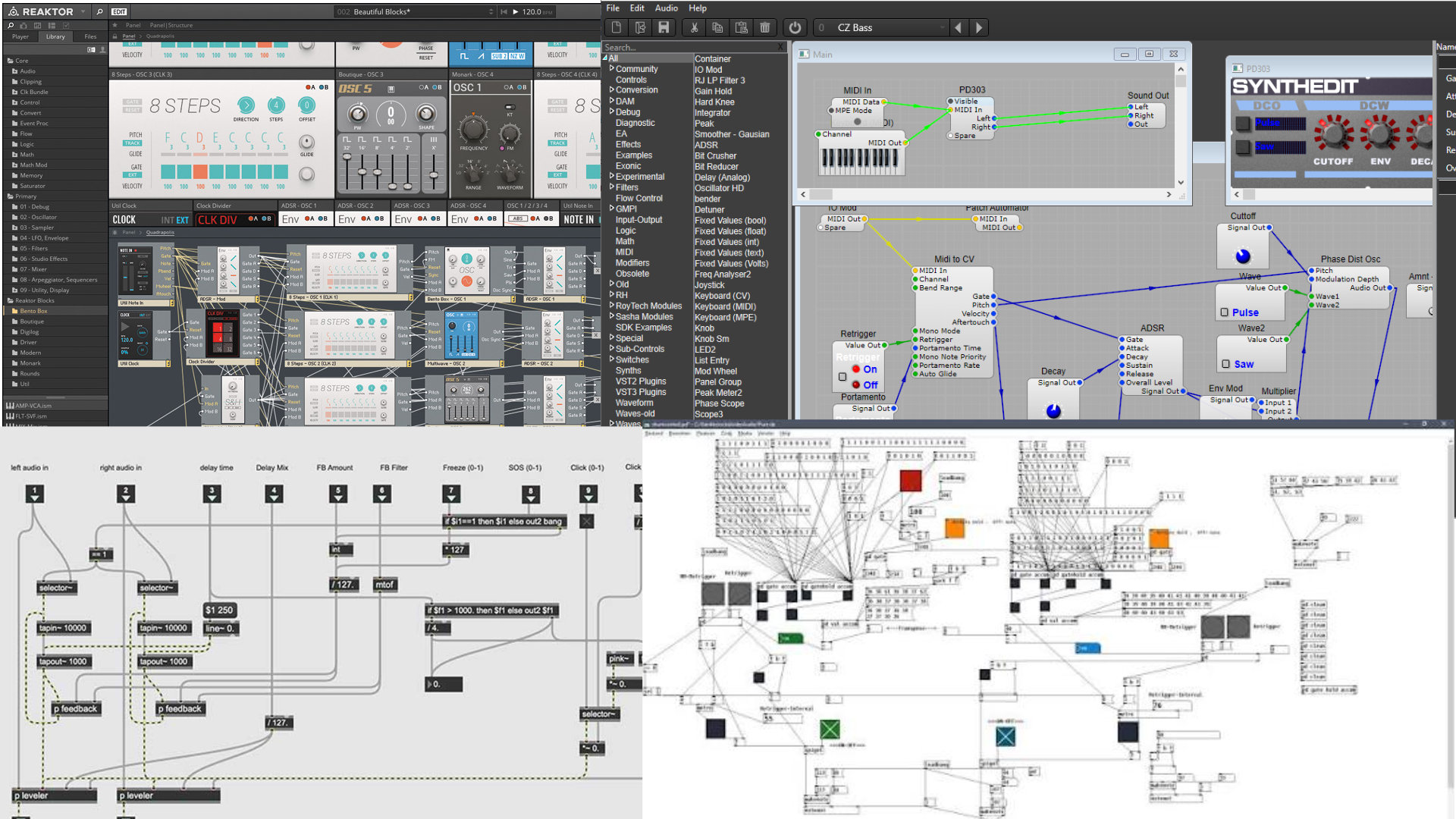Viewport: 1456px width, 819px height.
Task: Click the 'p feedback' object under left tapout
Action: (76, 709)
